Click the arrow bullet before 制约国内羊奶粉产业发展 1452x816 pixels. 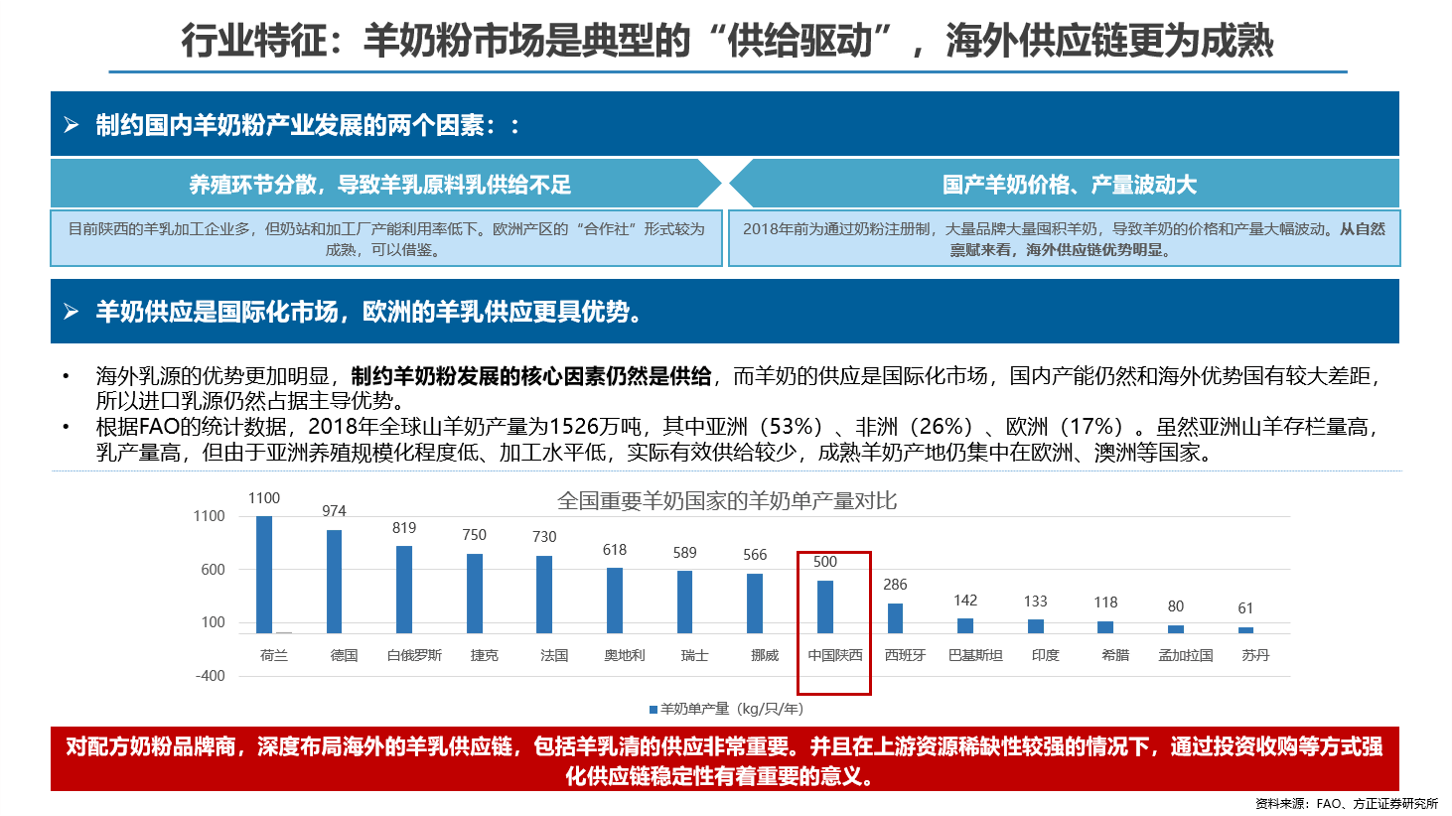(x=70, y=126)
